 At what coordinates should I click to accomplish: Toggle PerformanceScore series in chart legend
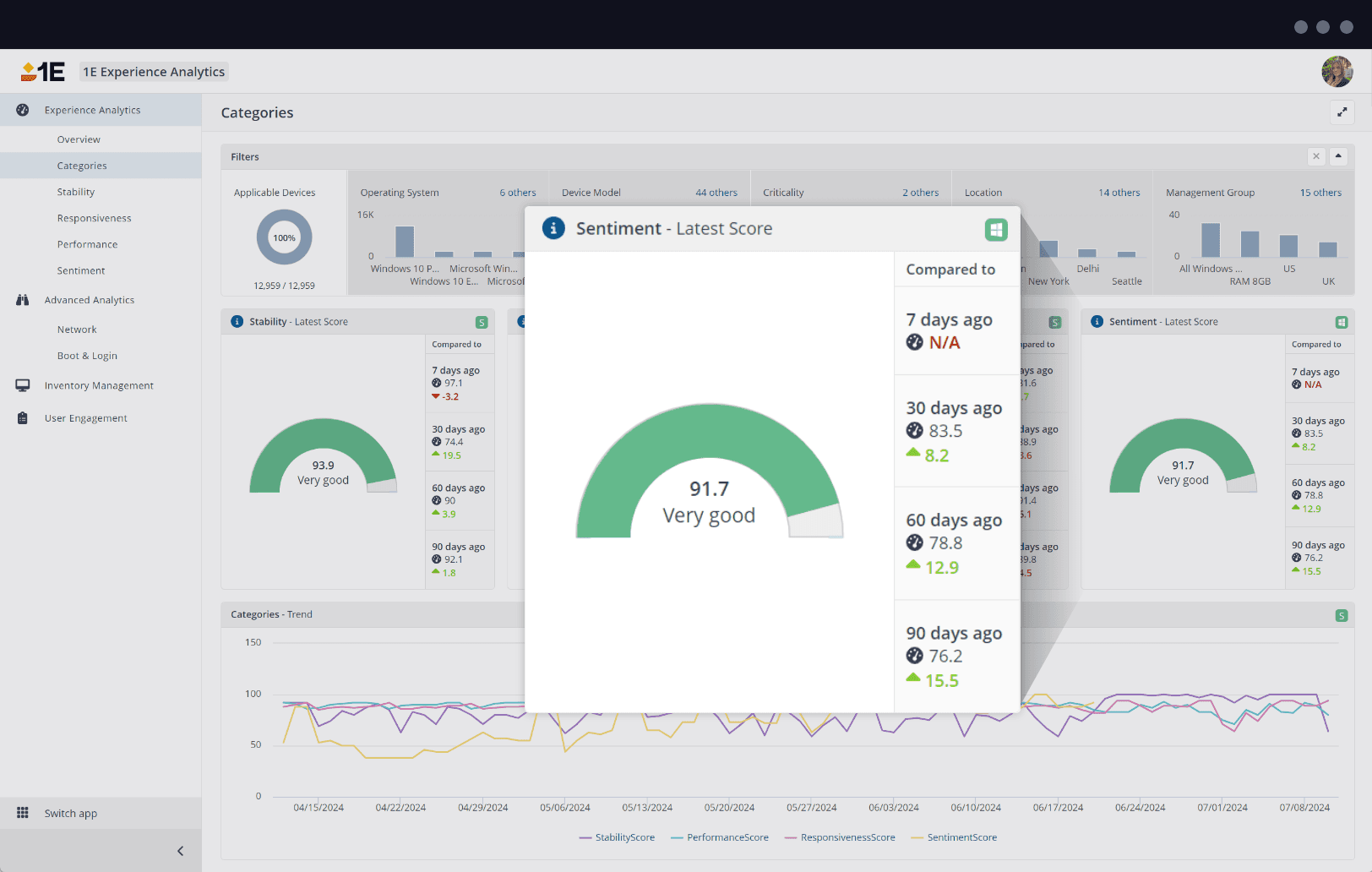[x=720, y=837]
